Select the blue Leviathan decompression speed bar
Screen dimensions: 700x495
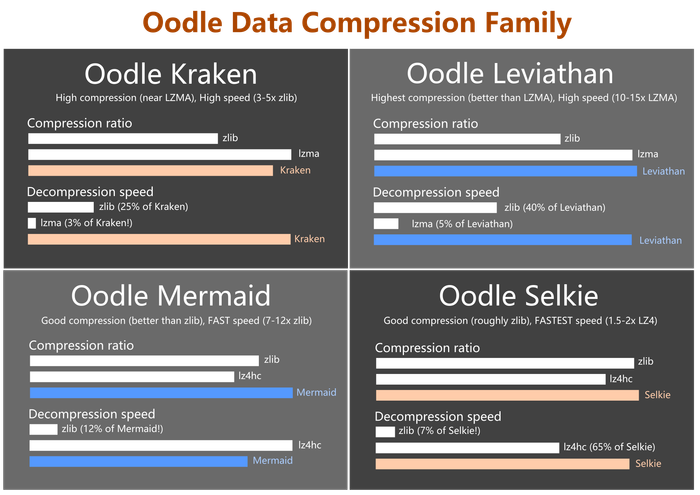502,240
